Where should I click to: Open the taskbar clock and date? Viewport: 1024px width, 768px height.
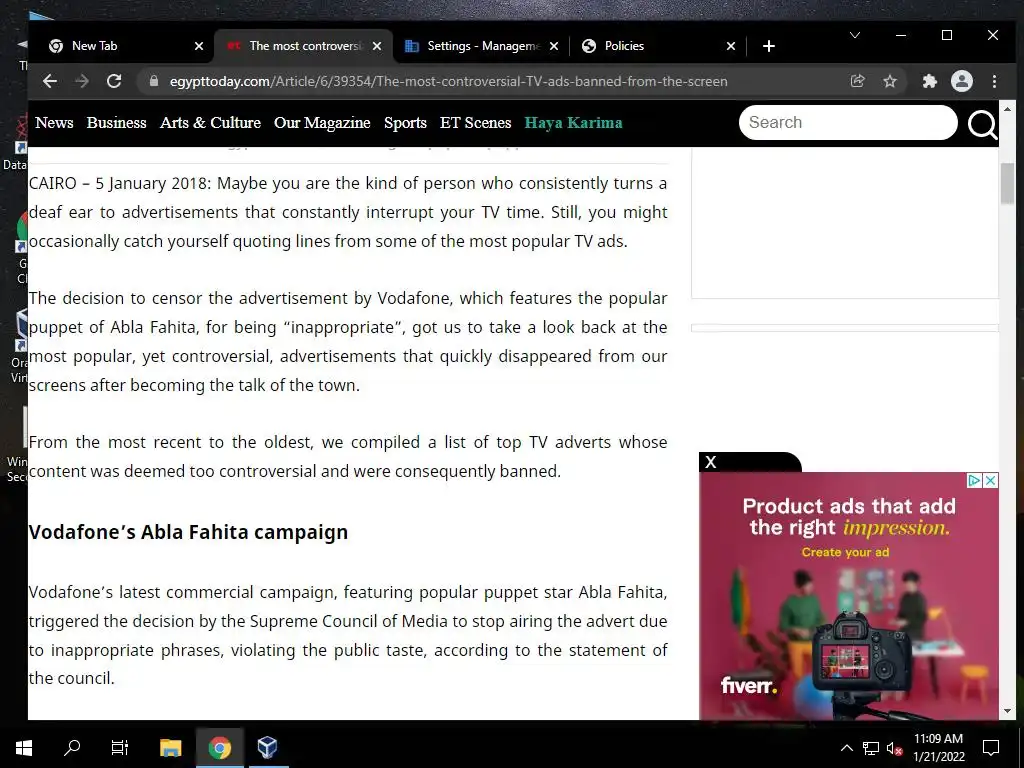coord(938,748)
